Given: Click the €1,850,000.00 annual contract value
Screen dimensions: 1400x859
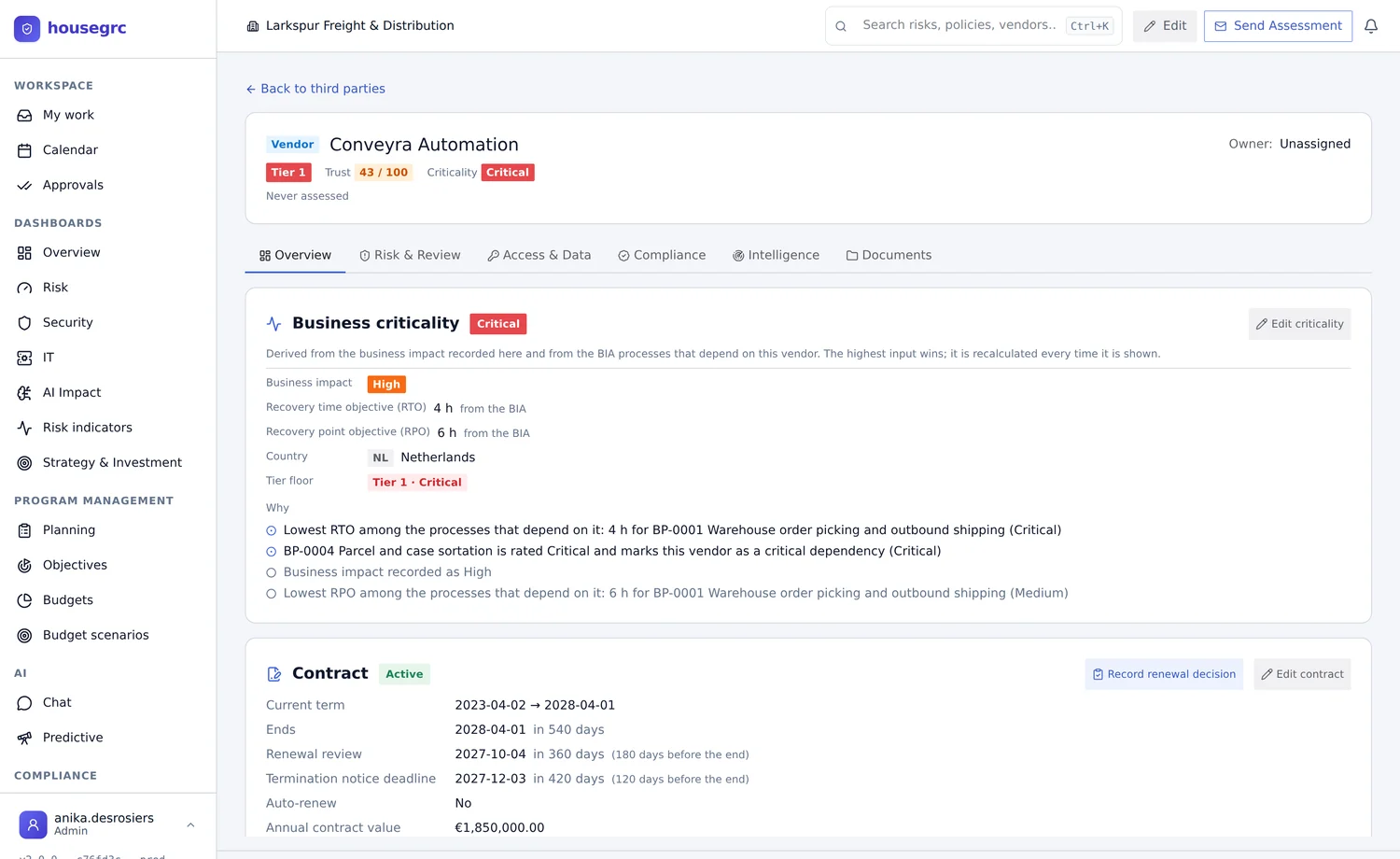Looking at the screenshot, I should tap(499, 828).
